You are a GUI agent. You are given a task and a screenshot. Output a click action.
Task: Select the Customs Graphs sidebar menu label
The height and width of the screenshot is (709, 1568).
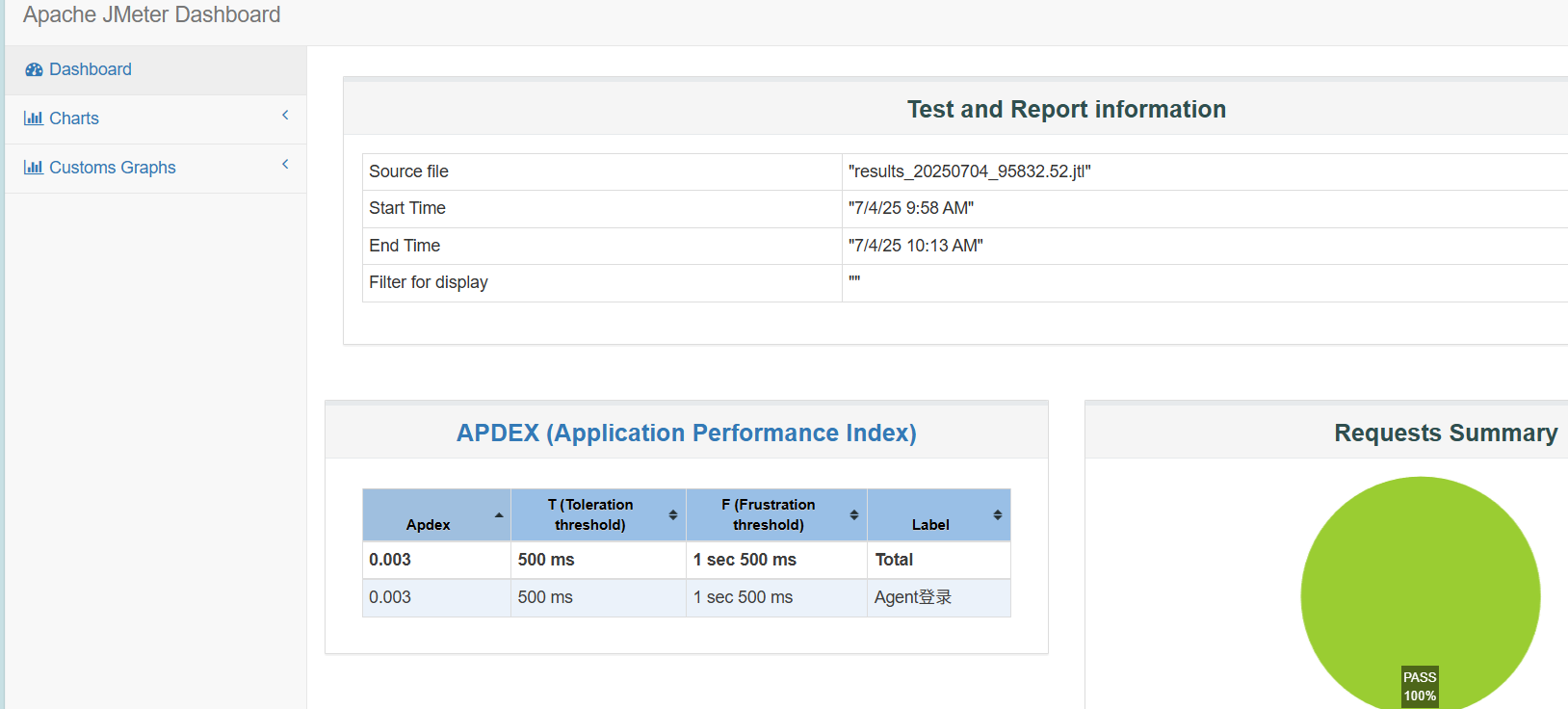[113, 168]
